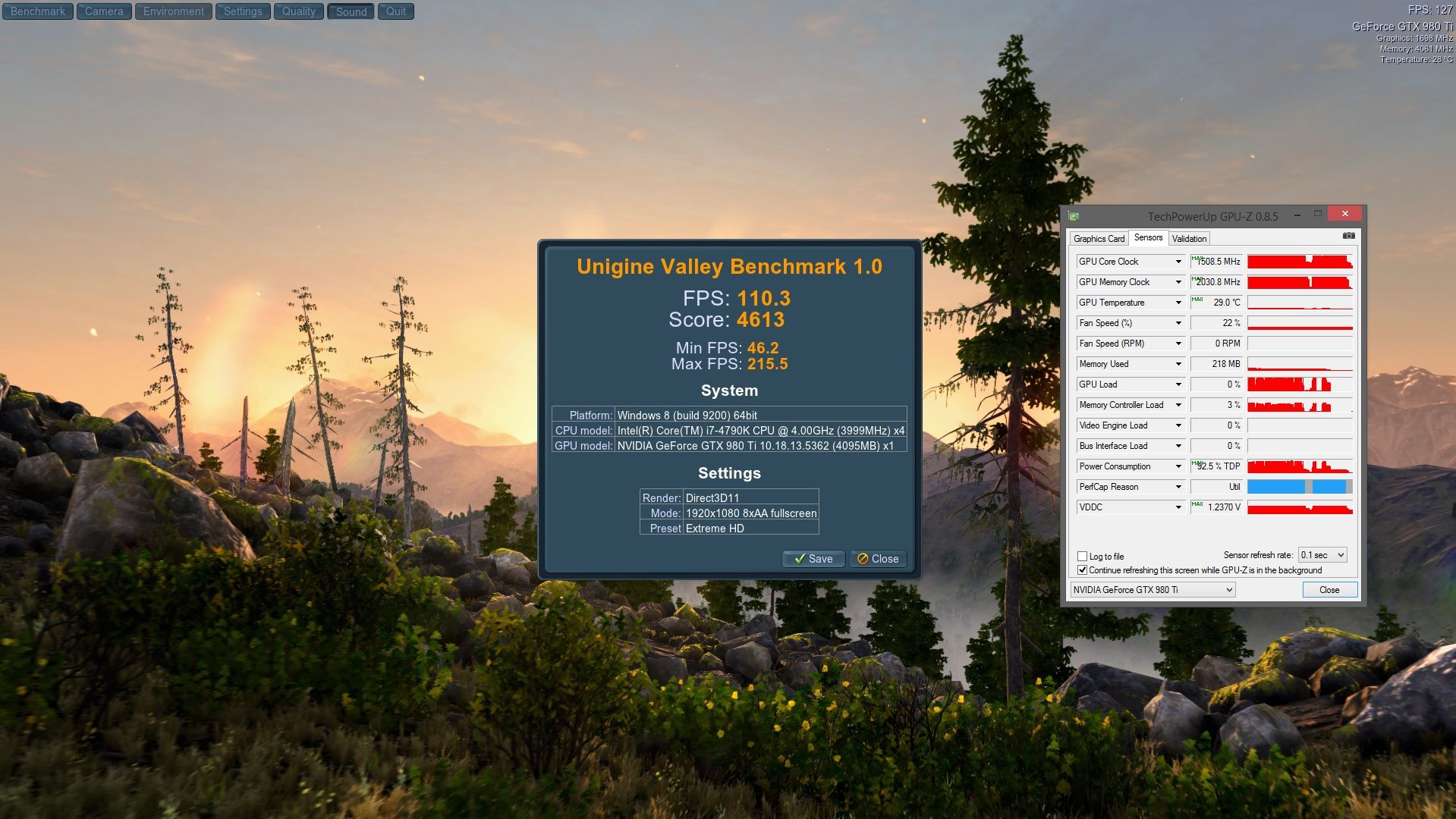Screen dimensions: 1456x819
Task: Open the NVIDIA GeForce GTX 980 Ti selector
Action: coord(1153,590)
